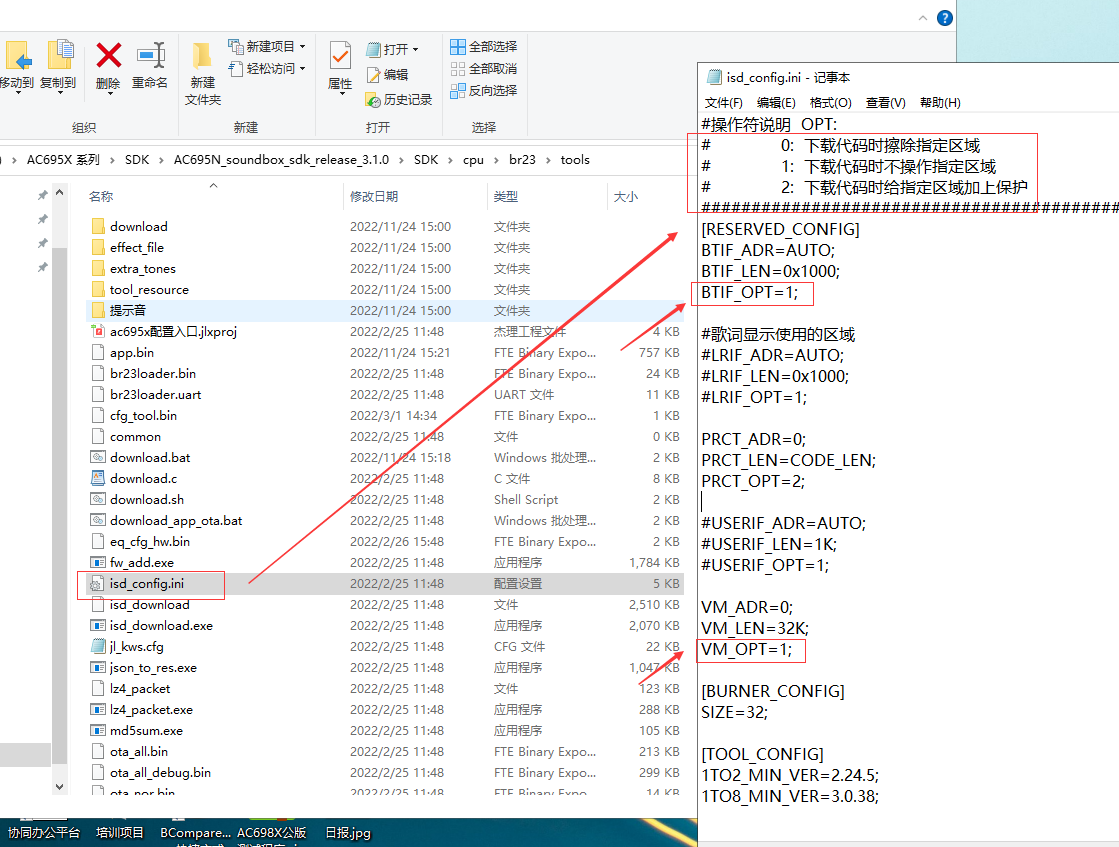Click breadcrumb chevron after br23

[547, 160]
